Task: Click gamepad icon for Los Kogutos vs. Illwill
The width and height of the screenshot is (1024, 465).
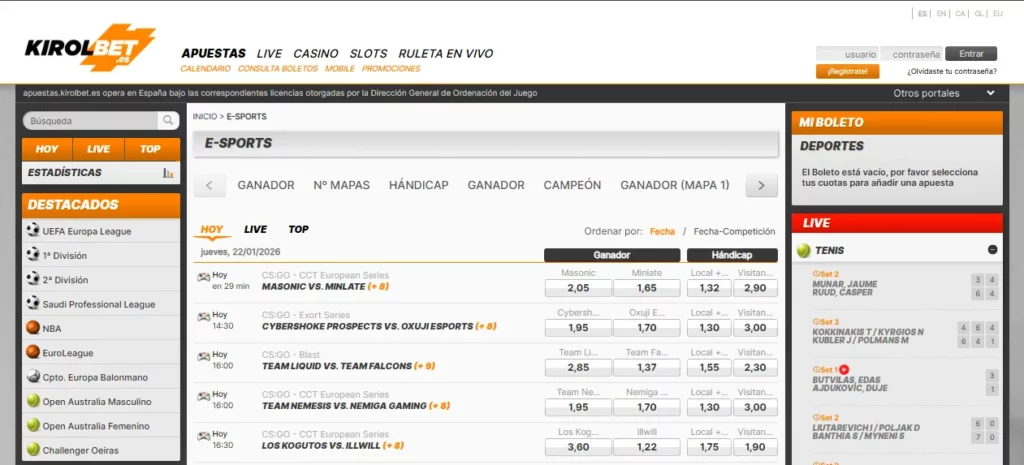Action: [x=204, y=436]
